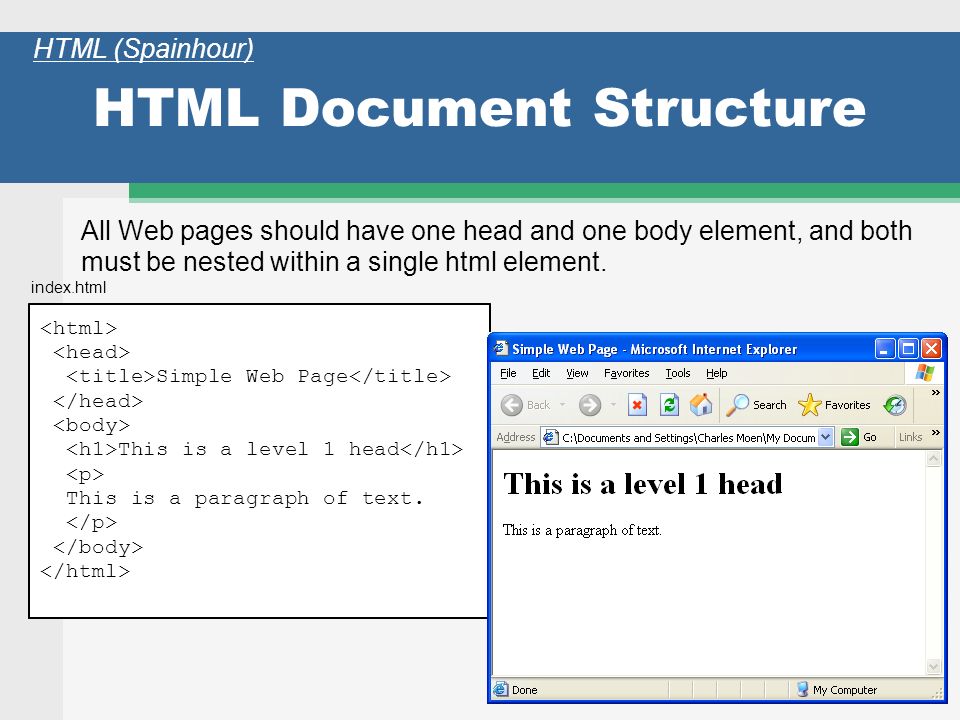Click the 'HTML Document Structure' slide title

point(480,108)
